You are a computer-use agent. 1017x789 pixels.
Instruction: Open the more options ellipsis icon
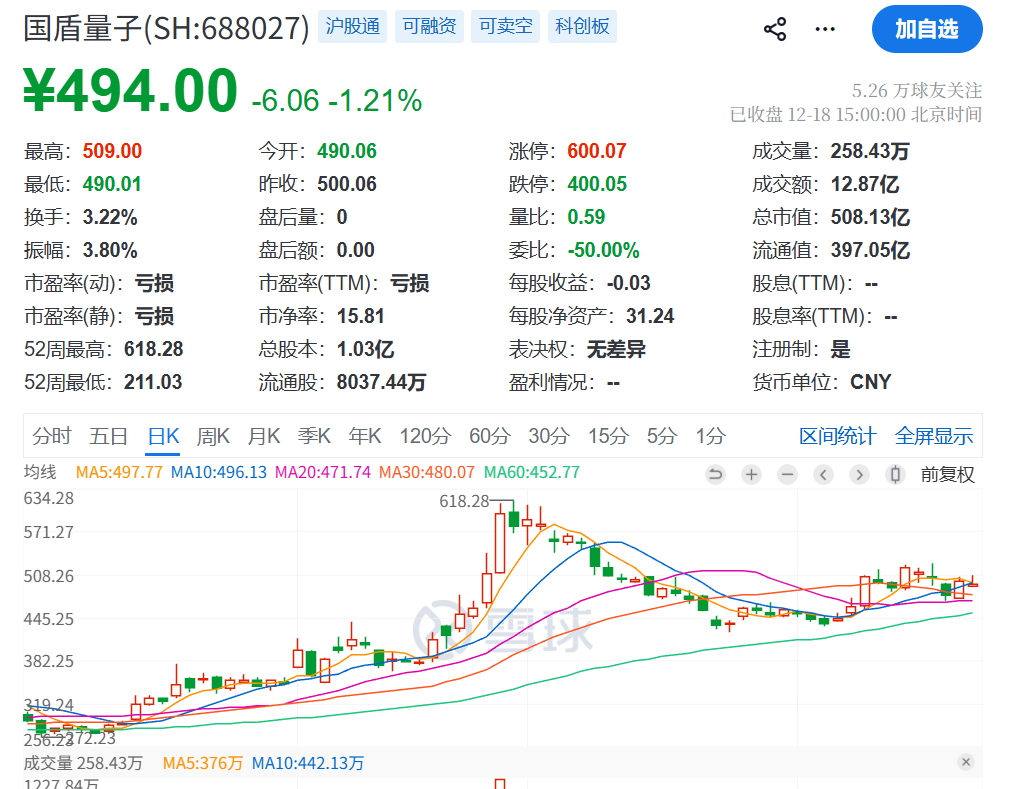[825, 29]
